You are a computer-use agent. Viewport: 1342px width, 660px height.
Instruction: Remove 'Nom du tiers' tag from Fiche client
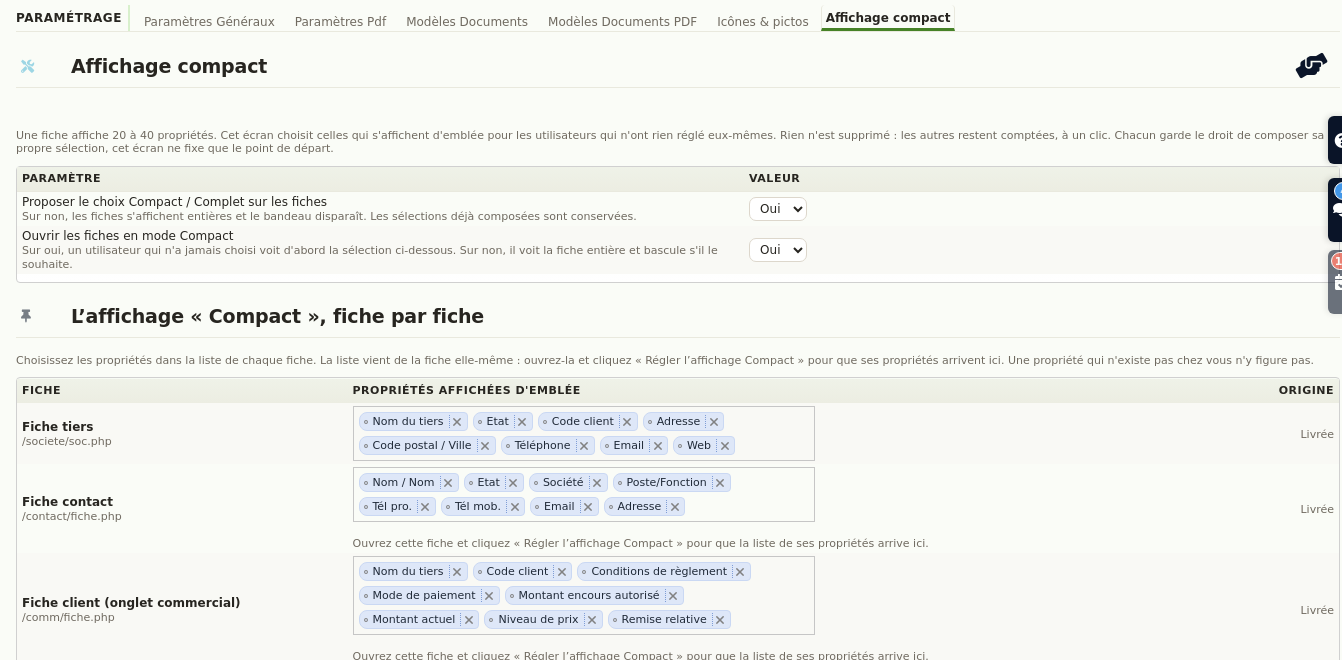click(457, 572)
